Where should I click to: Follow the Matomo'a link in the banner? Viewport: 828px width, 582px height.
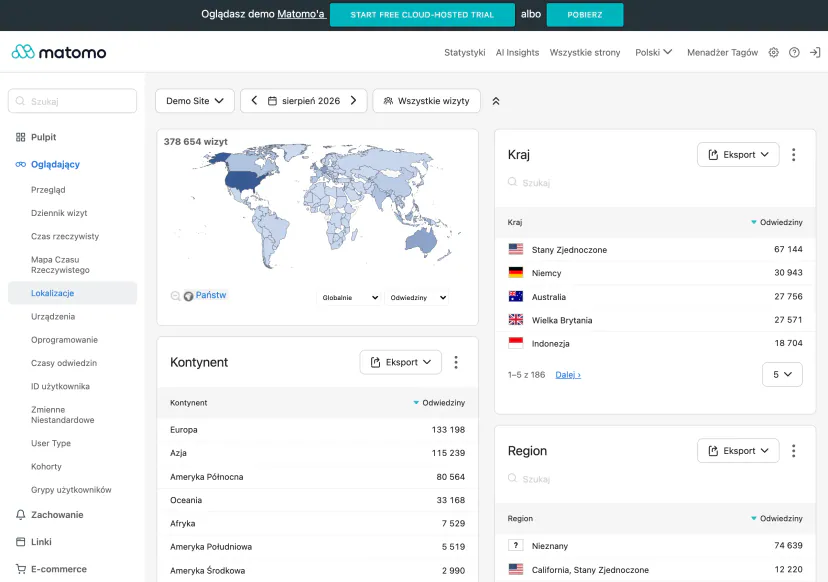pos(301,14)
